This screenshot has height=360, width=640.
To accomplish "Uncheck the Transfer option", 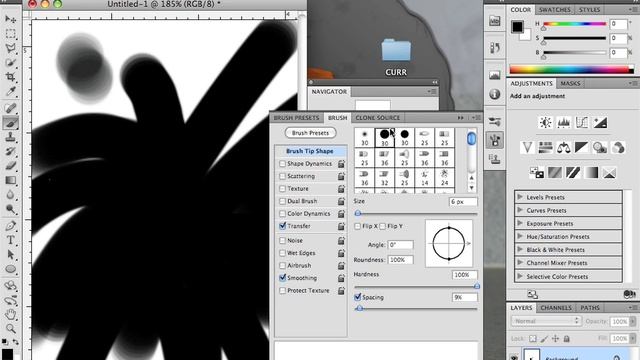I will (282, 226).
